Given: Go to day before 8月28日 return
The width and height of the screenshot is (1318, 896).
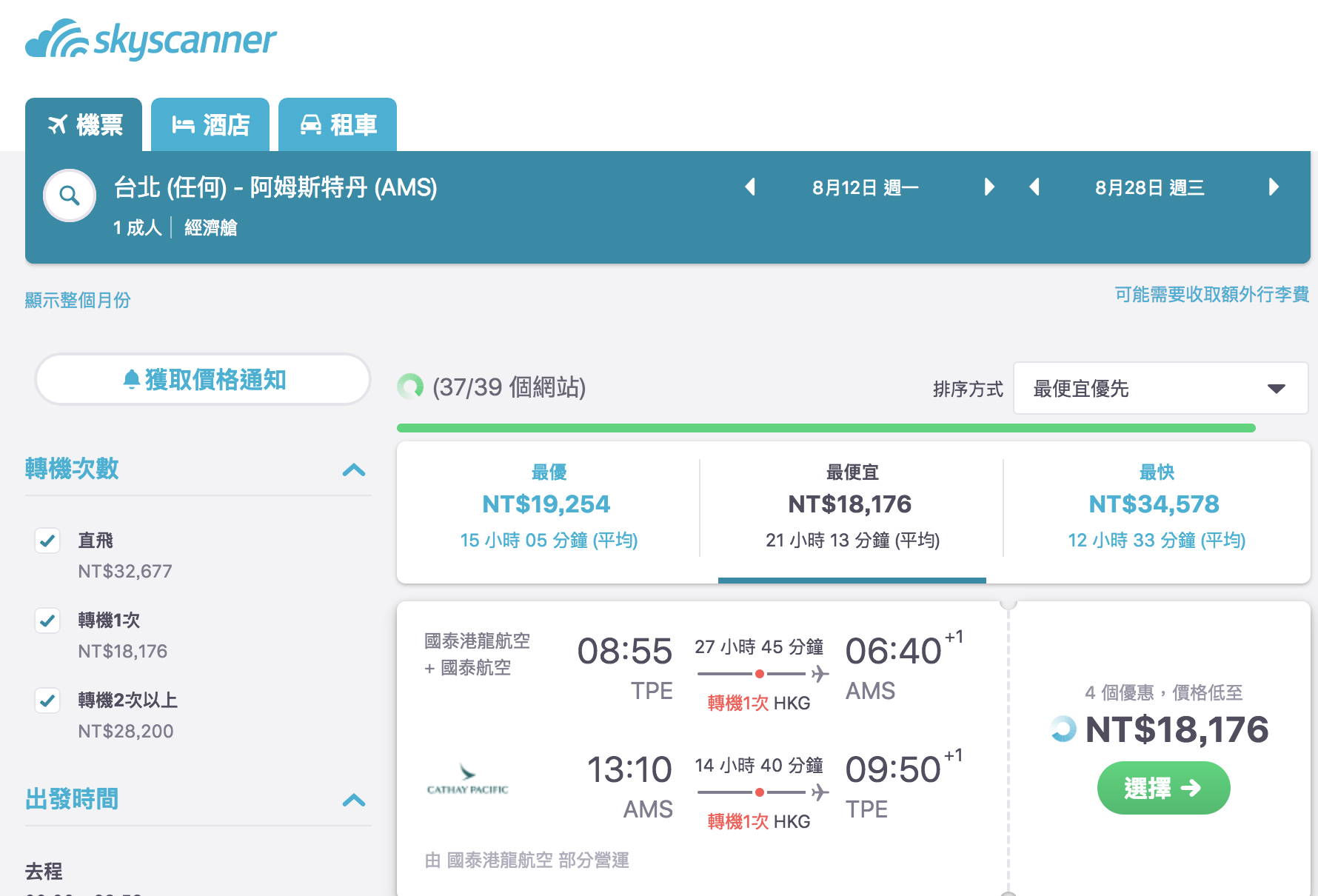Looking at the screenshot, I should pyautogui.click(x=1035, y=187).
